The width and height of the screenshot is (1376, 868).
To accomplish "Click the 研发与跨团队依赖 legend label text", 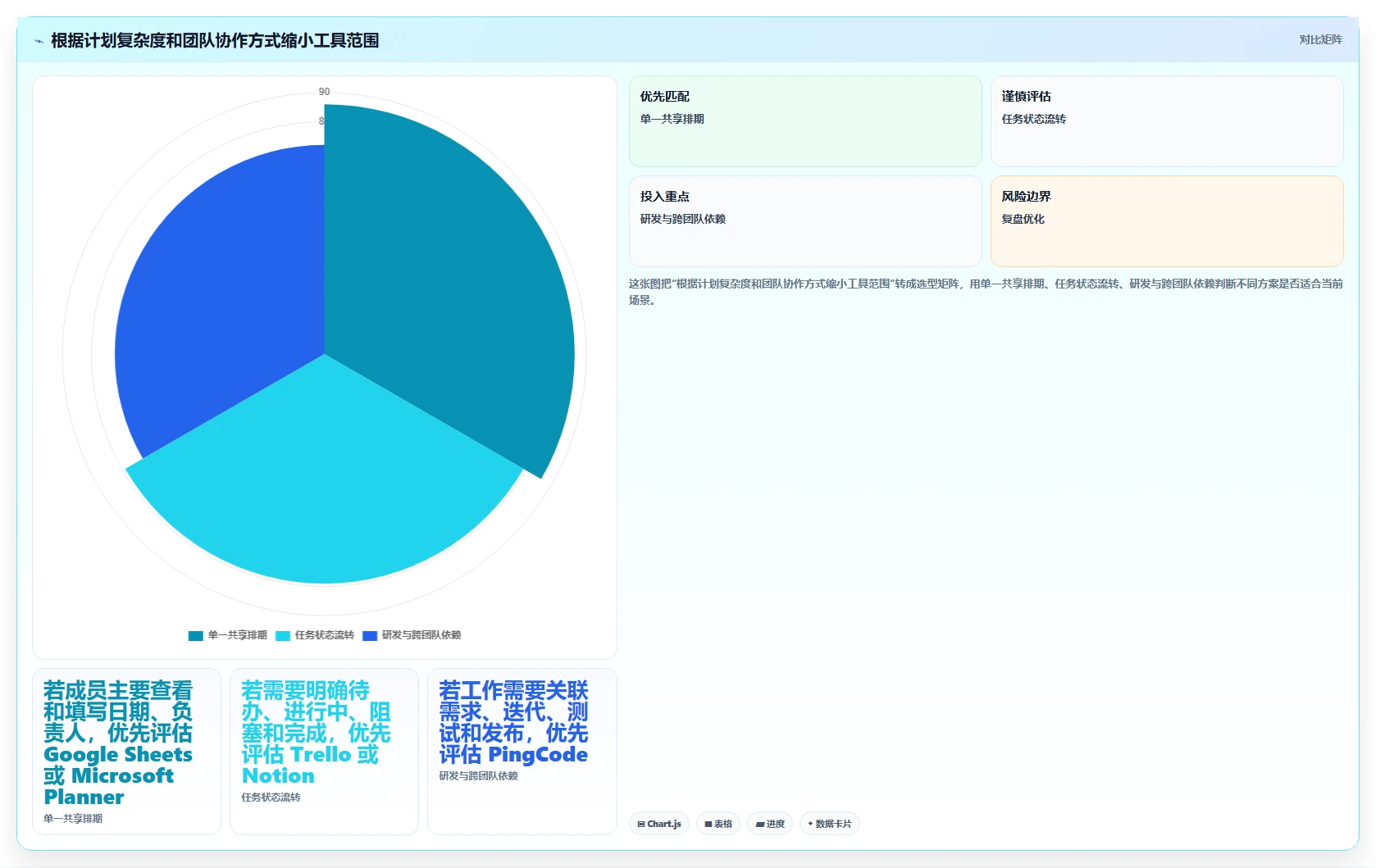I will (421, 635).
